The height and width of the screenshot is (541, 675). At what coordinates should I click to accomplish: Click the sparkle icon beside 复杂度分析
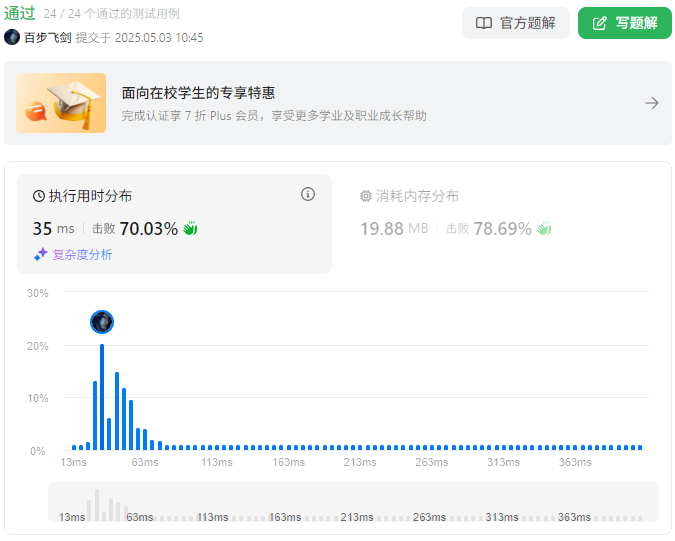pyautogui.click(x=40, y=254)
